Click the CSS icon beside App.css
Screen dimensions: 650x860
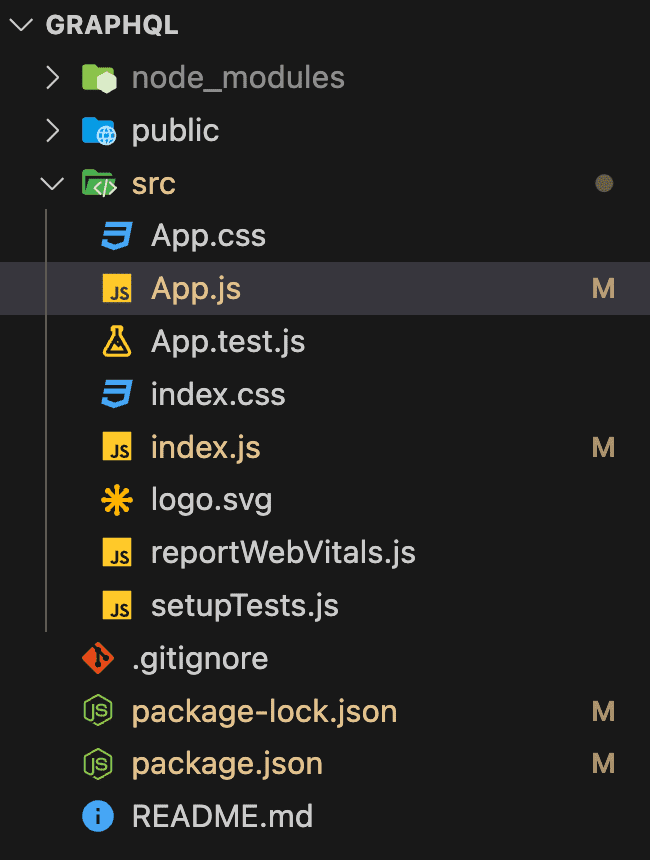click(118, 236)
